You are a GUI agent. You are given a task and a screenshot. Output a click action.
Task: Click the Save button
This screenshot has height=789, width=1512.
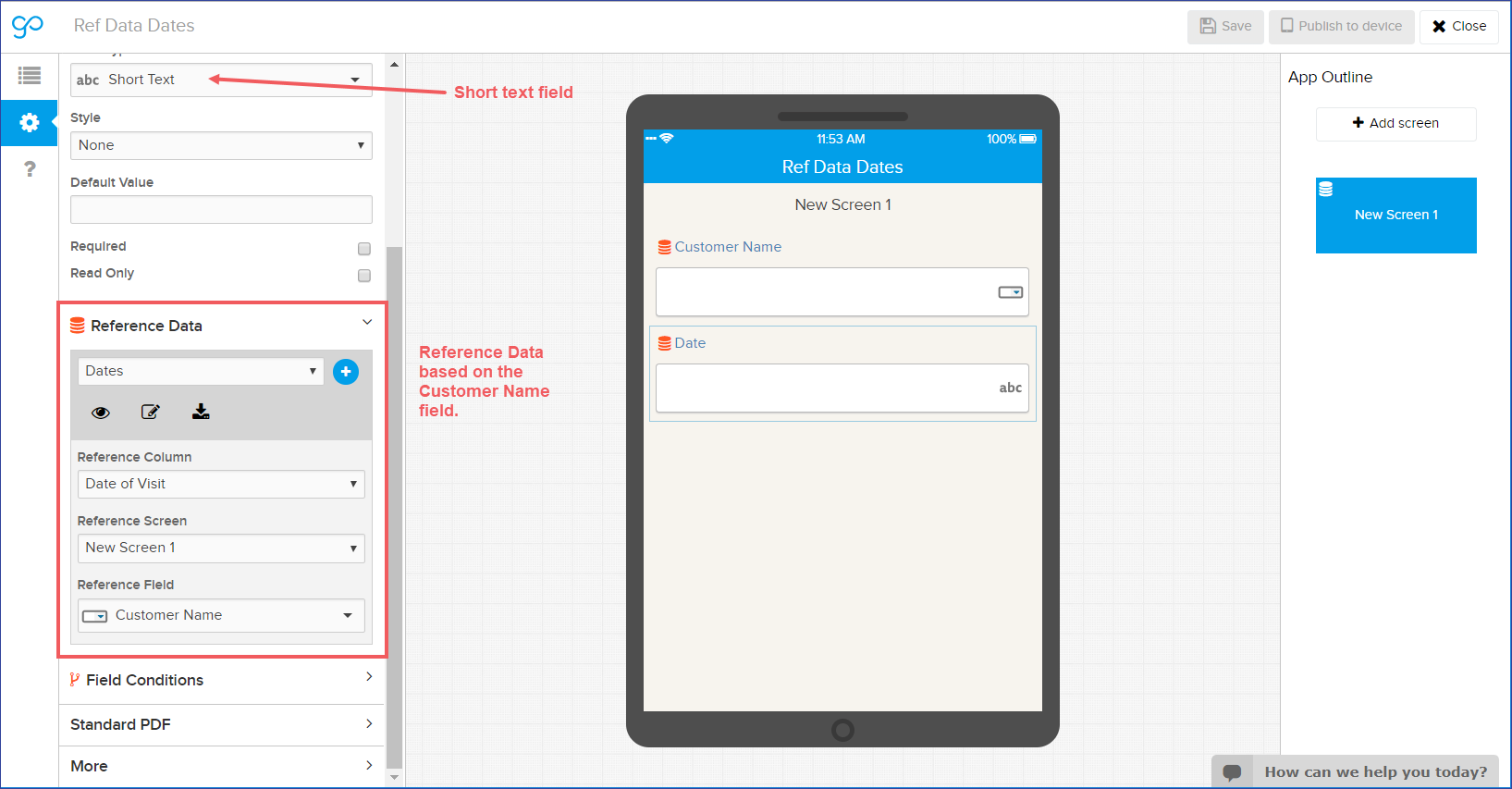click(1225, 26)
